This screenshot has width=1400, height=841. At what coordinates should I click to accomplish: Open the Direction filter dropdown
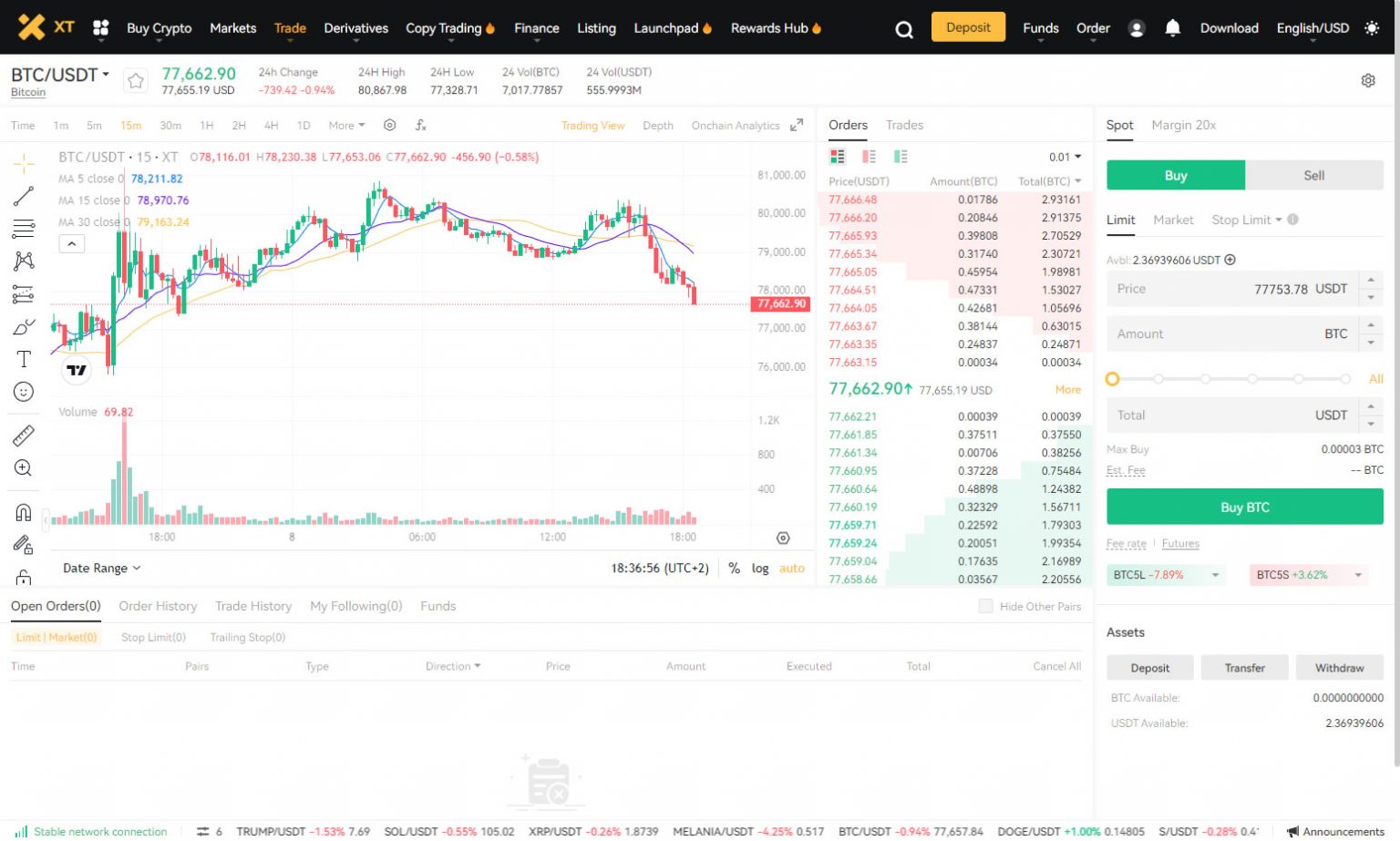453,666
